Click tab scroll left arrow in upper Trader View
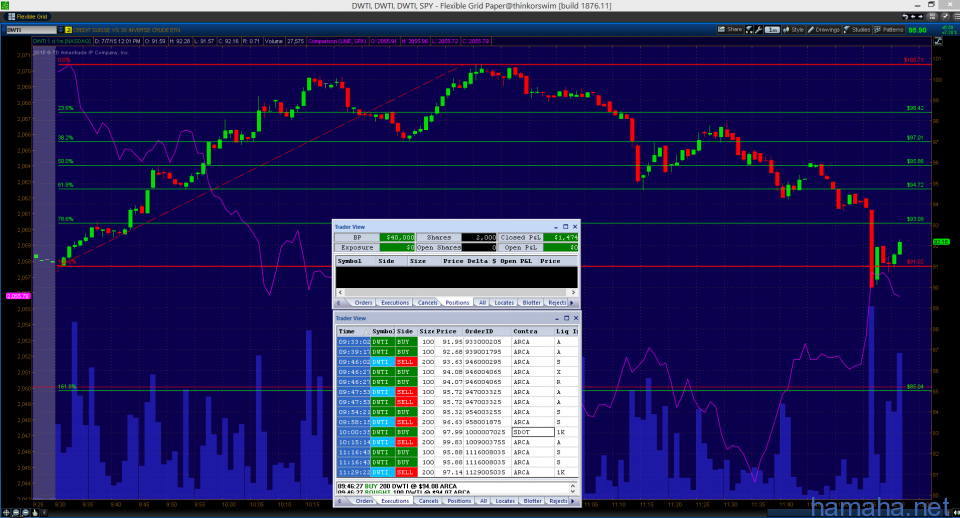 pos(339,302)
